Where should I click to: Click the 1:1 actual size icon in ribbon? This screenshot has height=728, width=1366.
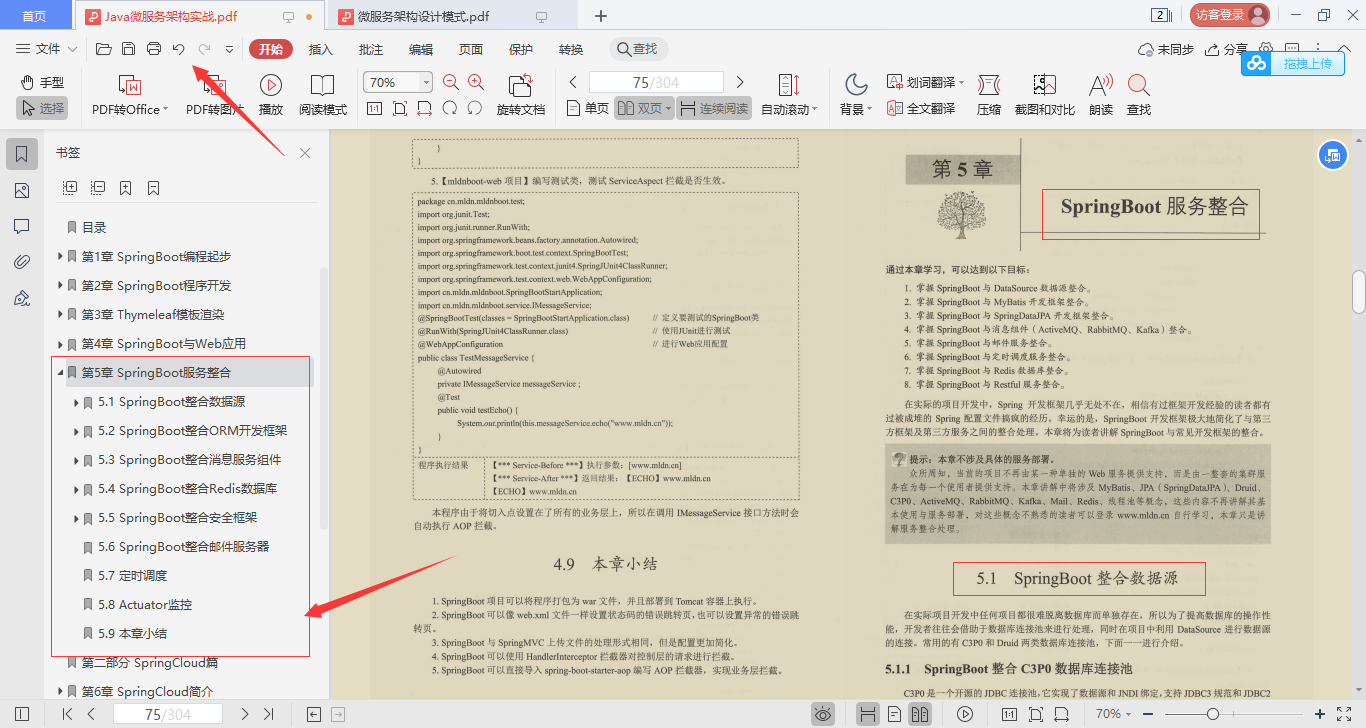(375, 108)
